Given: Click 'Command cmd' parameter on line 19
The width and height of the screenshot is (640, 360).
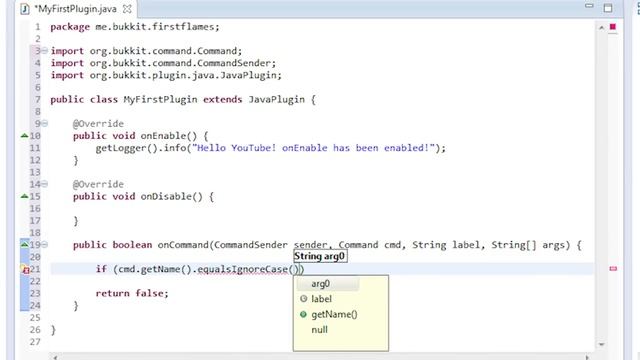Looking at the screenshot, I should (371, 245).
